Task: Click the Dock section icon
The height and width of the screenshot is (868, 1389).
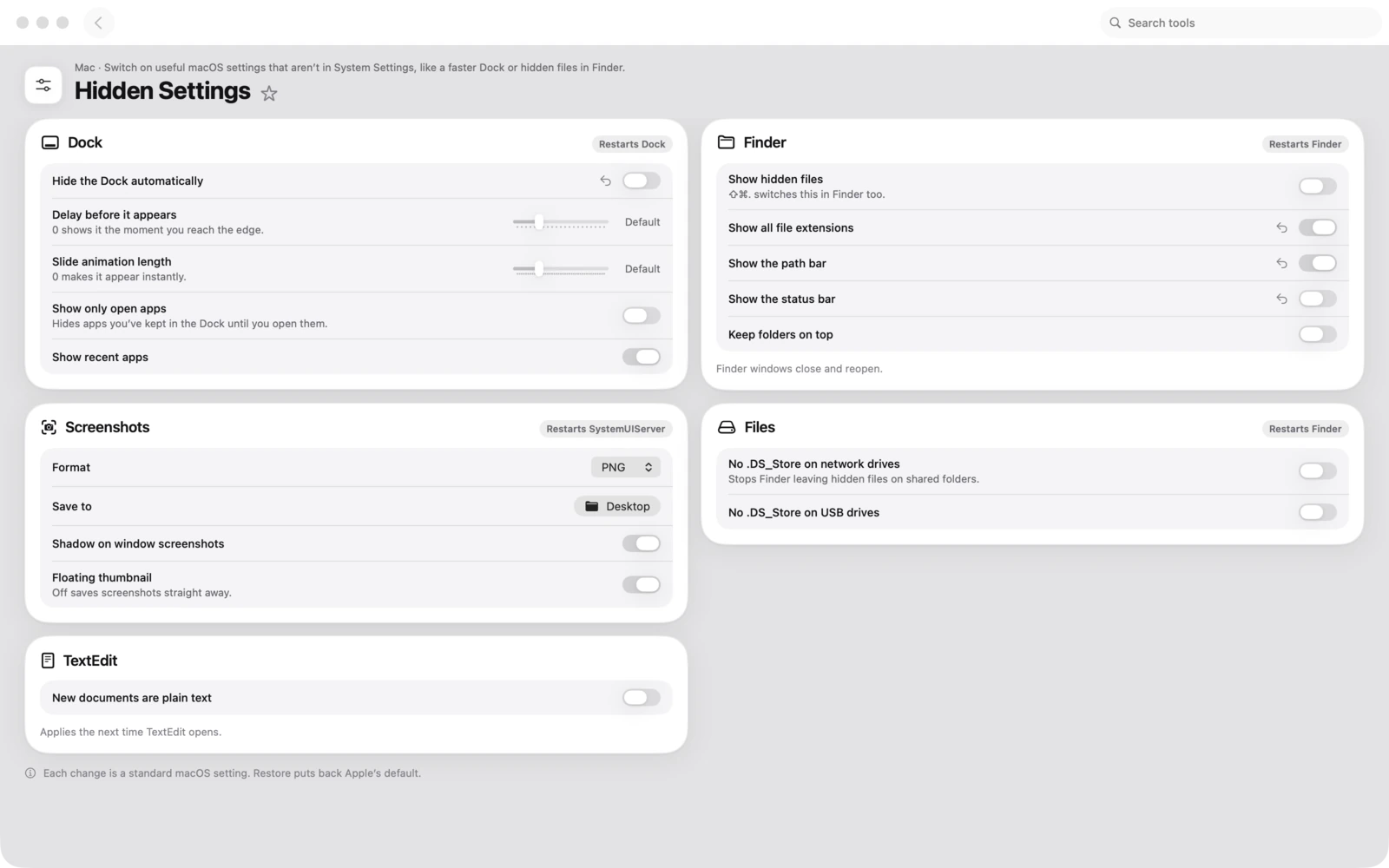Action: 50,142
